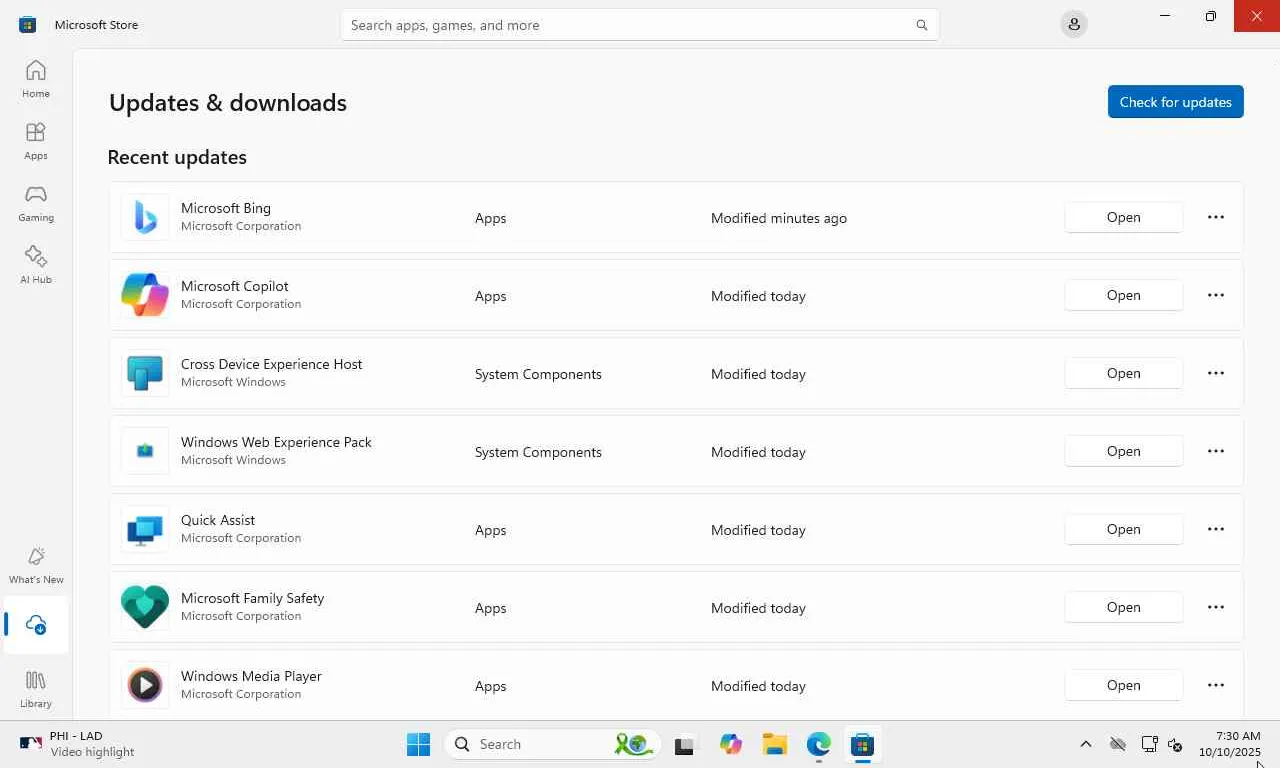1280x768 pixels.
Task: Open more options for Microsoft Copilot
Action: (1216, 295)
